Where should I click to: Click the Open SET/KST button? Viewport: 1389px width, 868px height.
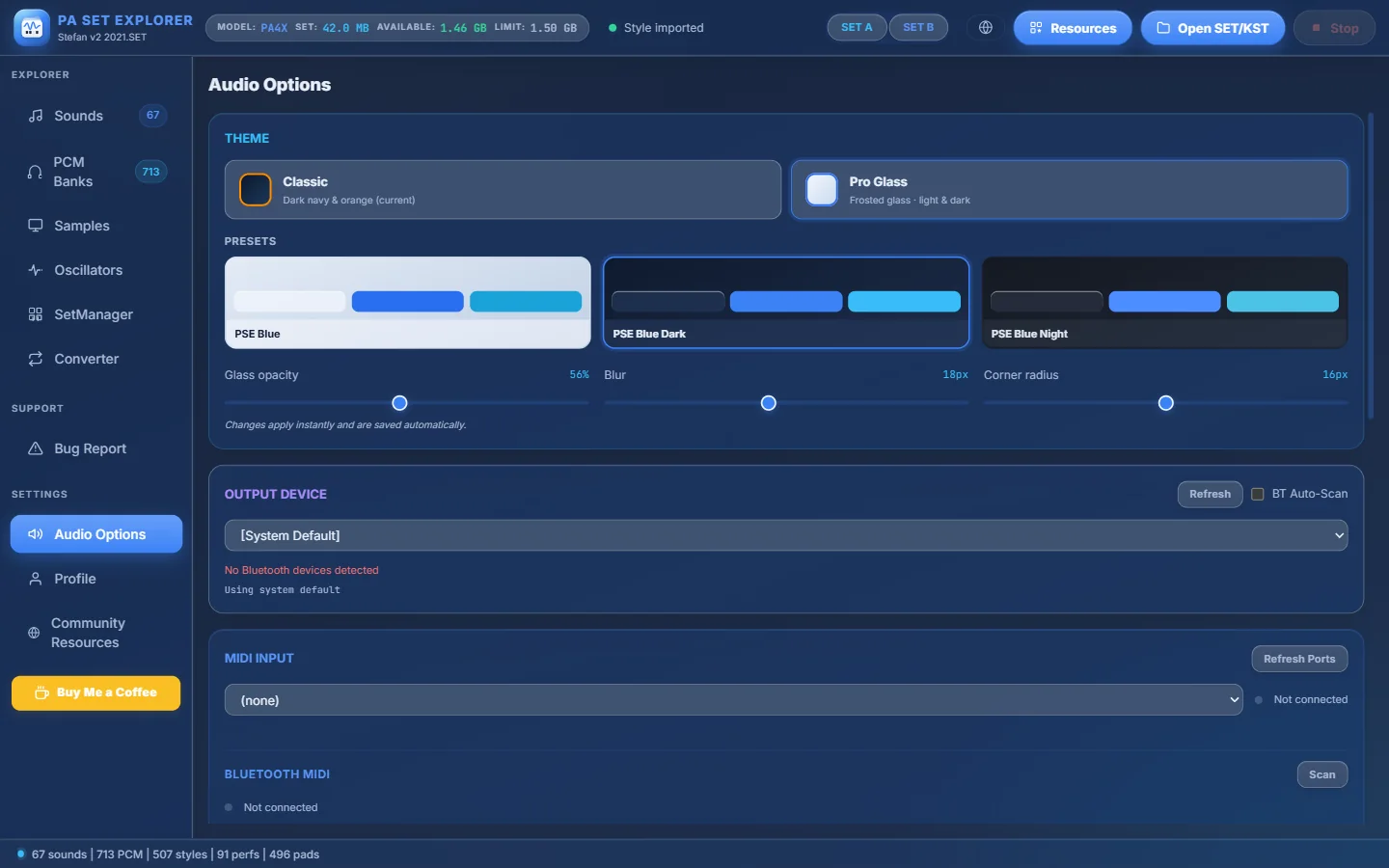[1212, 28]
